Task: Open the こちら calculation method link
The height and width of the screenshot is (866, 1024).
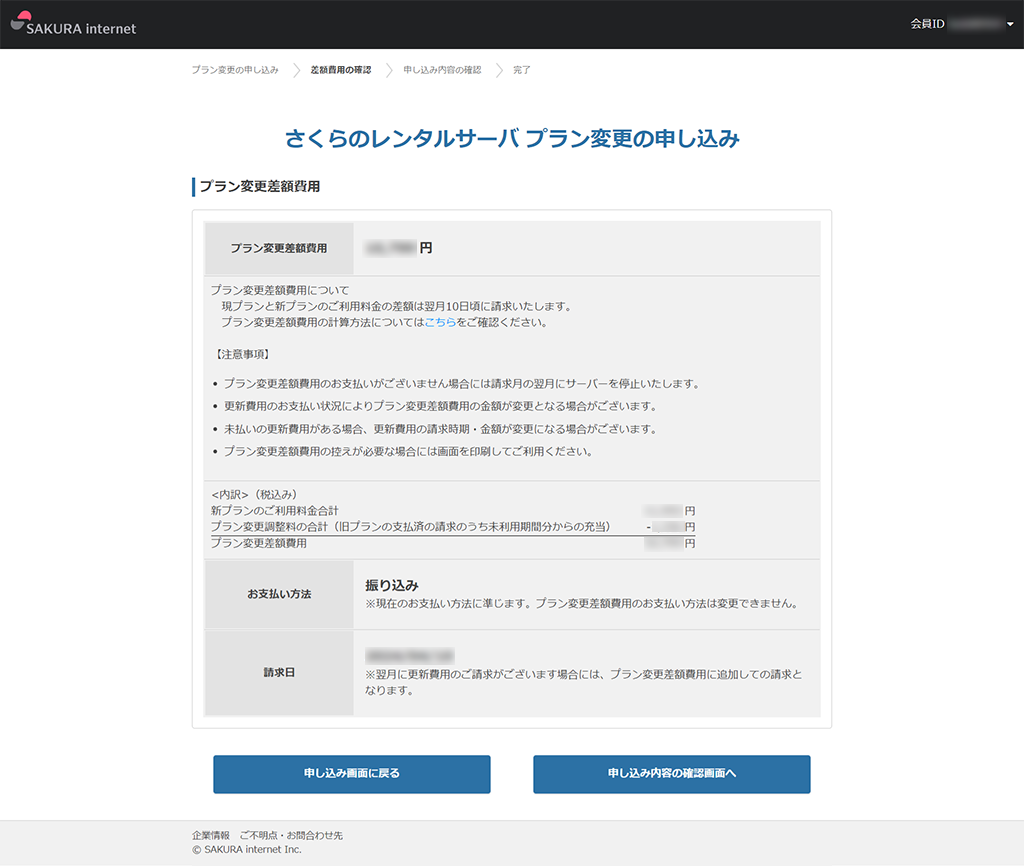Action: 440,322
